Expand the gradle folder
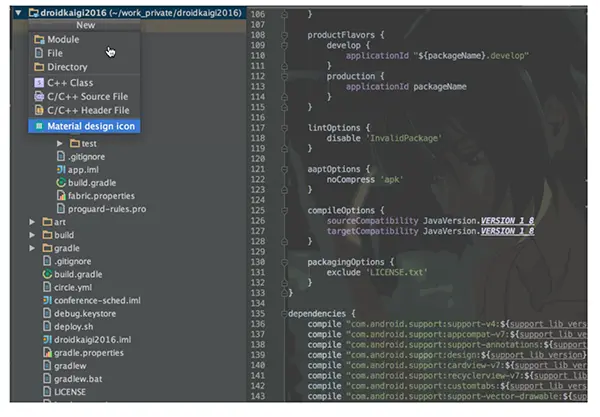The width and height of the screenshot is (600, 417). [32, 248]
